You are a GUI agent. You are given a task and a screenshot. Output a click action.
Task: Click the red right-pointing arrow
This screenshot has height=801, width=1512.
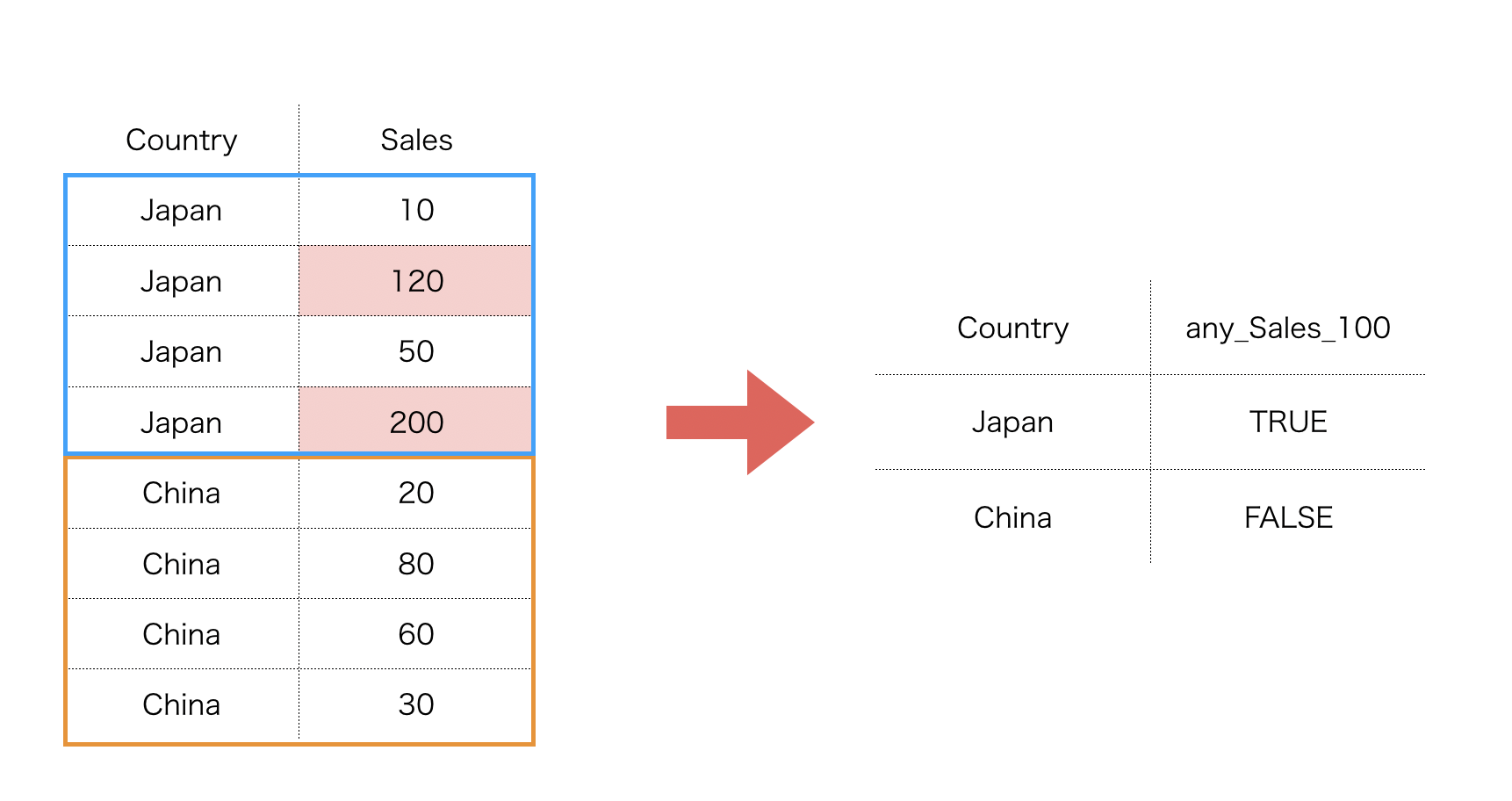[x=739, y=422]
